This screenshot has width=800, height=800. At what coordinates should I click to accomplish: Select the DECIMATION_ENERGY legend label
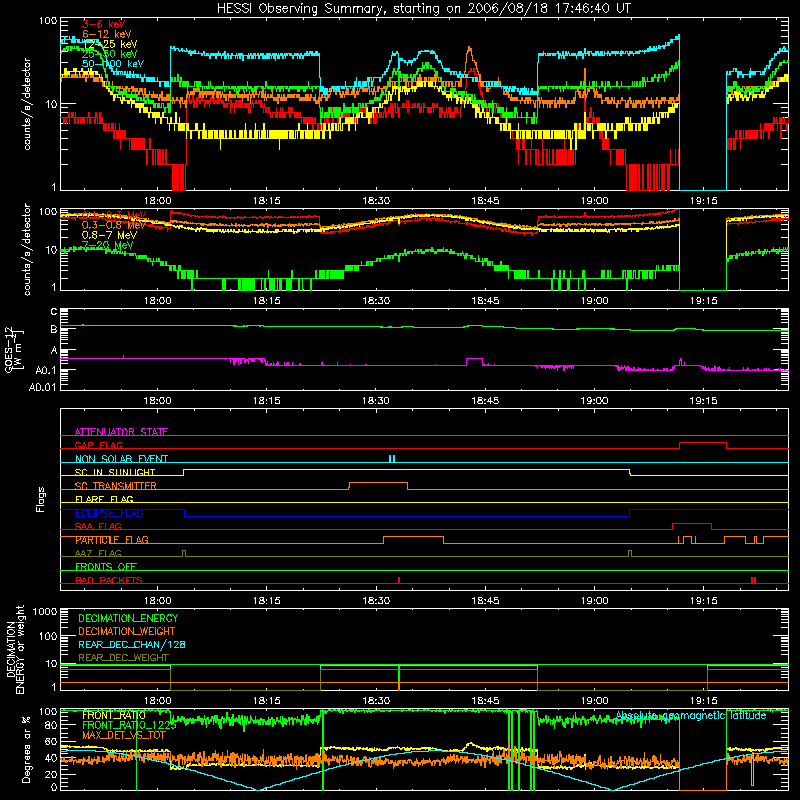[x=128, y=618]
